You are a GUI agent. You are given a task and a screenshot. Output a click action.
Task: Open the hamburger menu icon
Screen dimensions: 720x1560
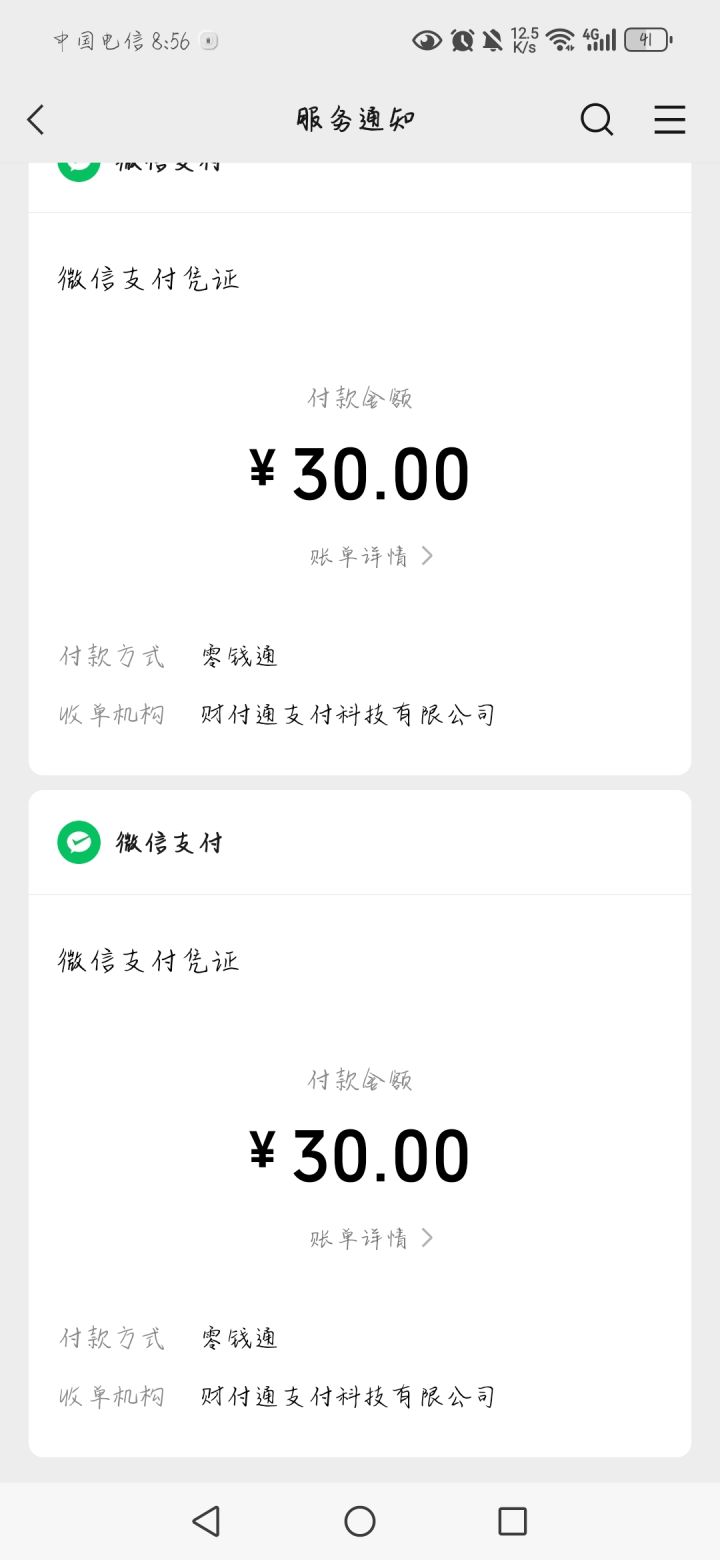(x=670, y=120)
